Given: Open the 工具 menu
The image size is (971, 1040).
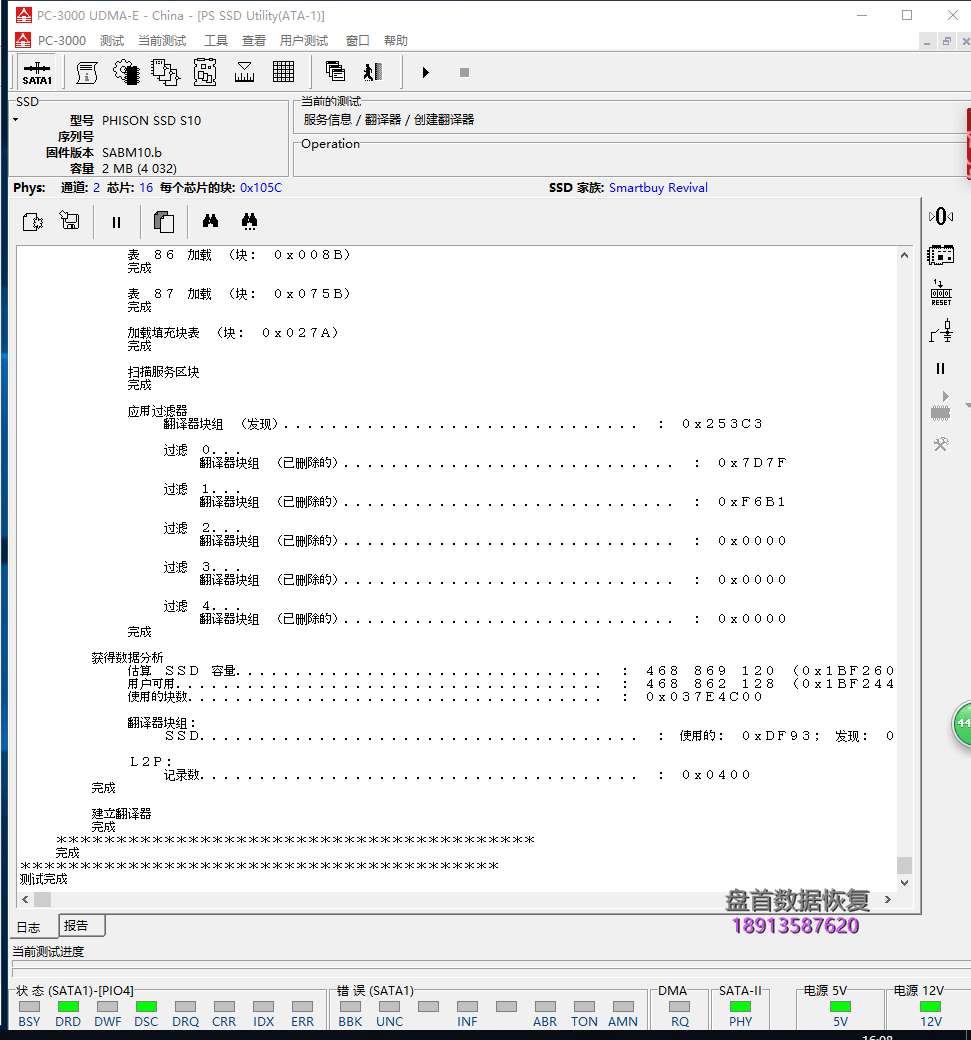Looking at the screenshot, I should coord(216,40).
